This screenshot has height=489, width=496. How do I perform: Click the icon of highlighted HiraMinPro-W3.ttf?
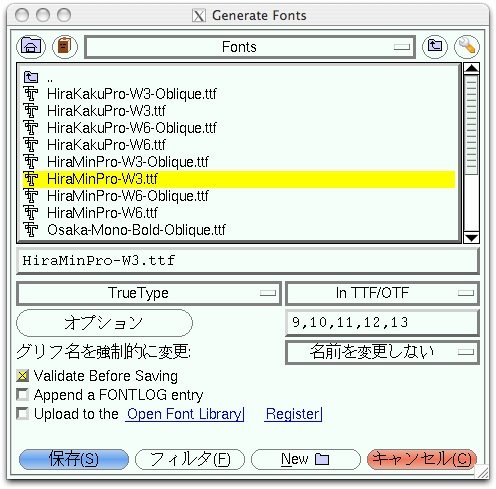[x=31, y=179]
